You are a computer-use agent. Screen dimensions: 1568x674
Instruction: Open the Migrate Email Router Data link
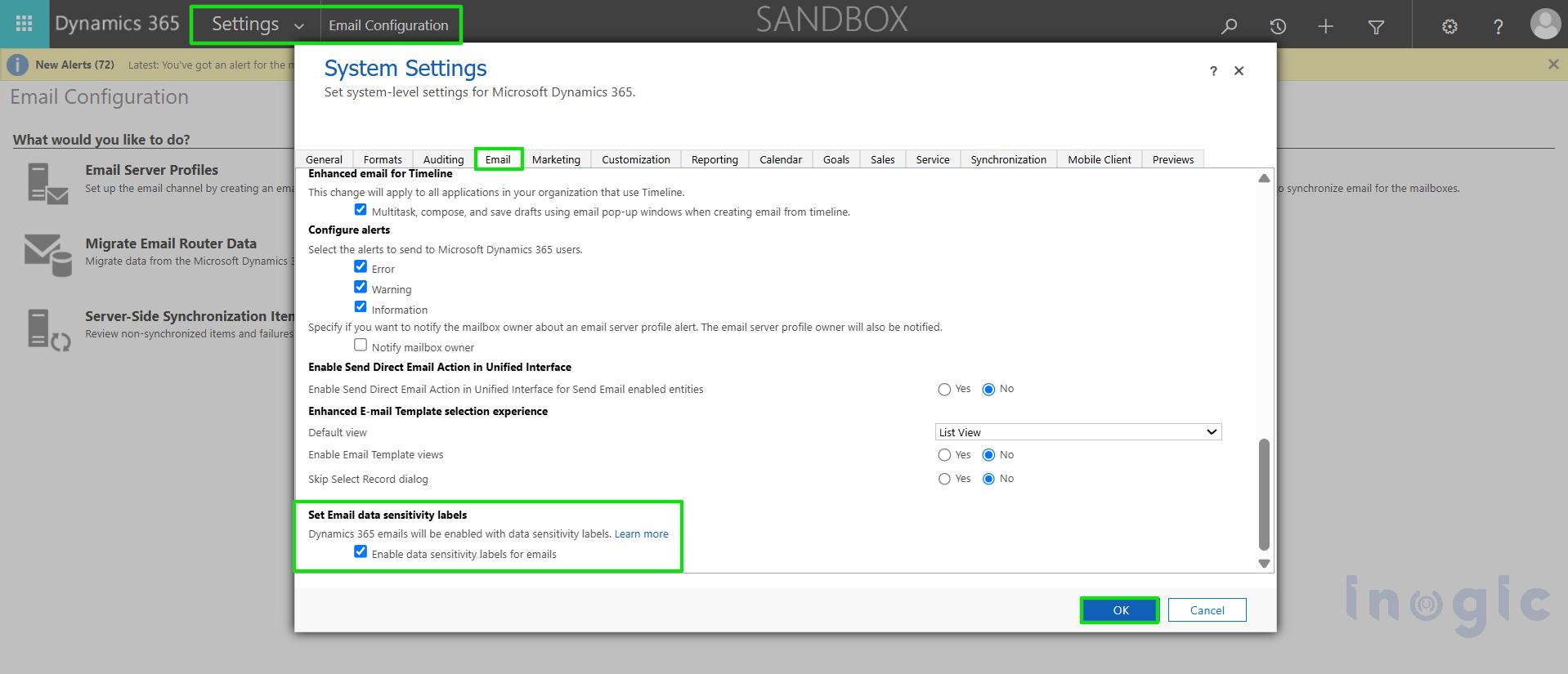point(171,243)
